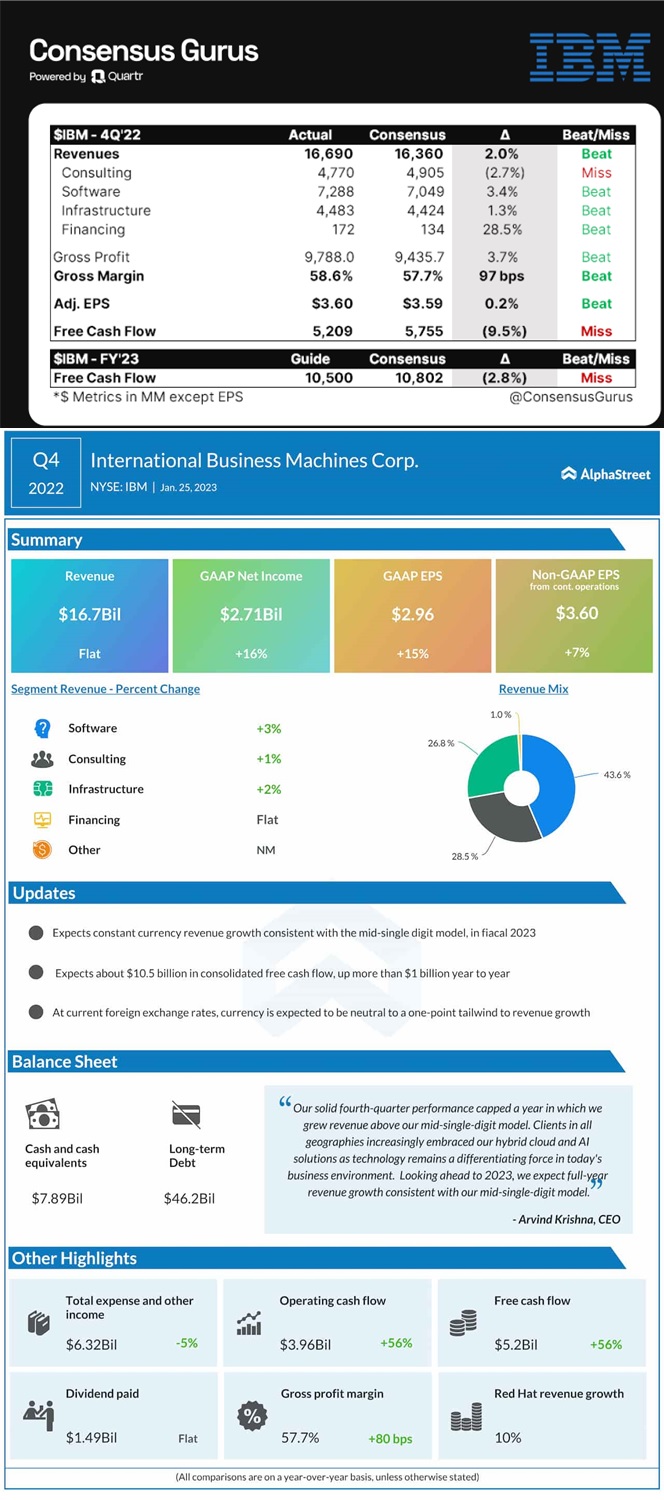Click the Other Highlights section header

(316, 1259)
